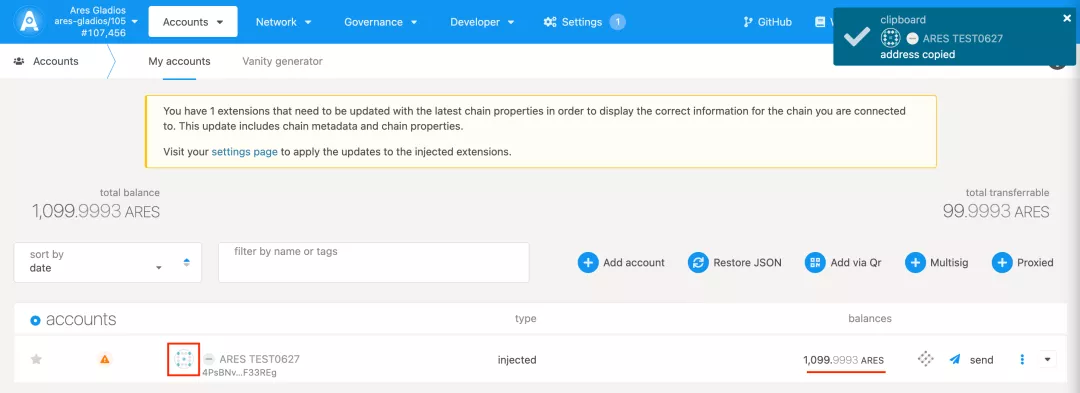Click the GitHub branch icon
This screenshot has width=1080, height=393.
coord(748,22)
